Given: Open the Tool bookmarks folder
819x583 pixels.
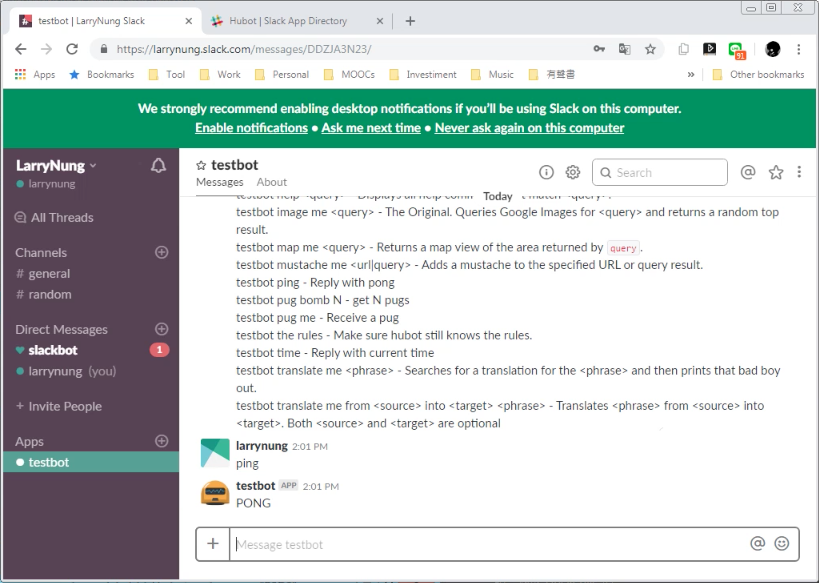Looking at the screenshot, I should tap(167, 74).
